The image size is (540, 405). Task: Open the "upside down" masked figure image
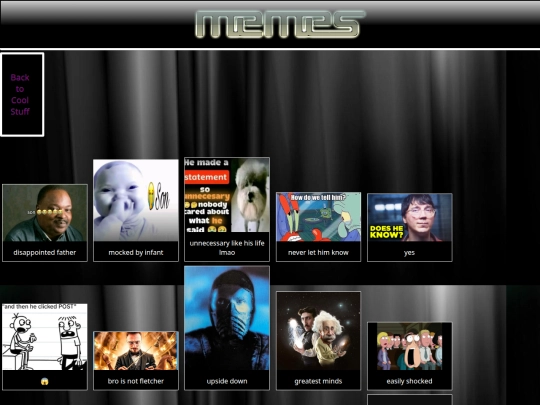[x=227, y=318]
